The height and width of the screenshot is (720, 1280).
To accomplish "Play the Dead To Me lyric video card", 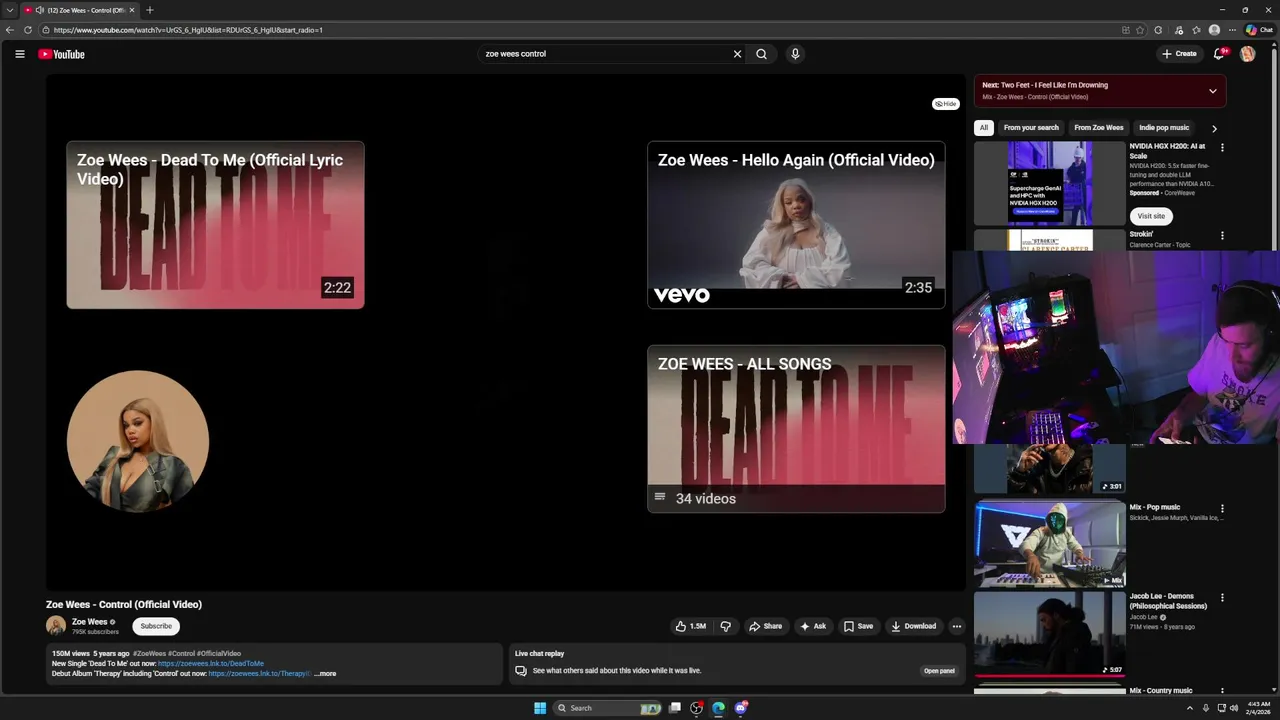I will pos(215,225).
